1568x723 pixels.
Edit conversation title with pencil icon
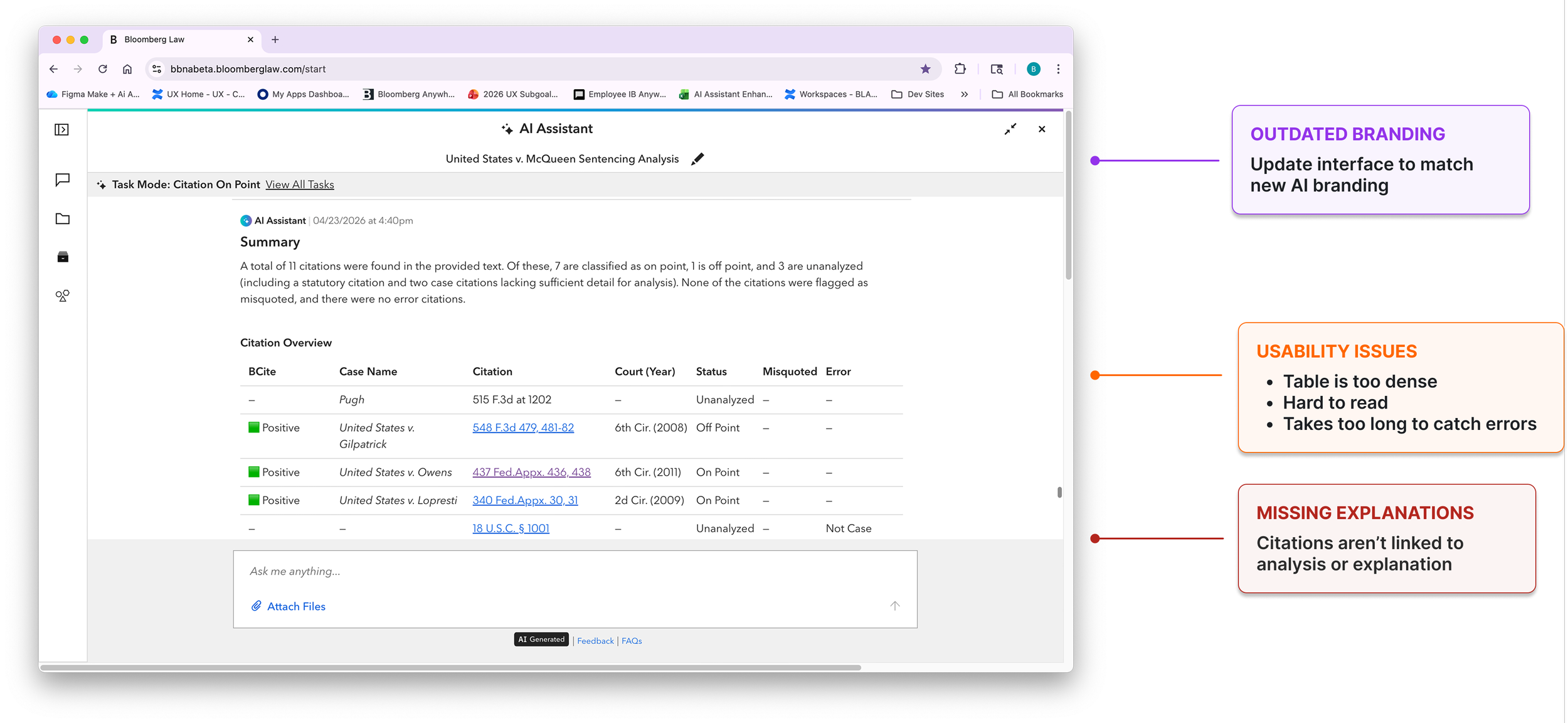tap(697, 159)
